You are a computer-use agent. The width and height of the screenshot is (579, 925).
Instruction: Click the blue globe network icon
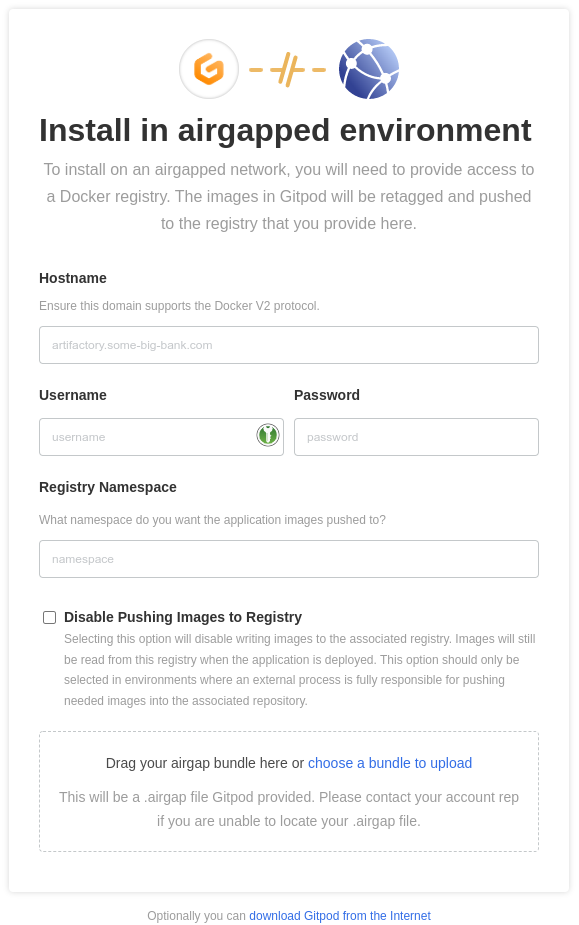coord(368,69)
